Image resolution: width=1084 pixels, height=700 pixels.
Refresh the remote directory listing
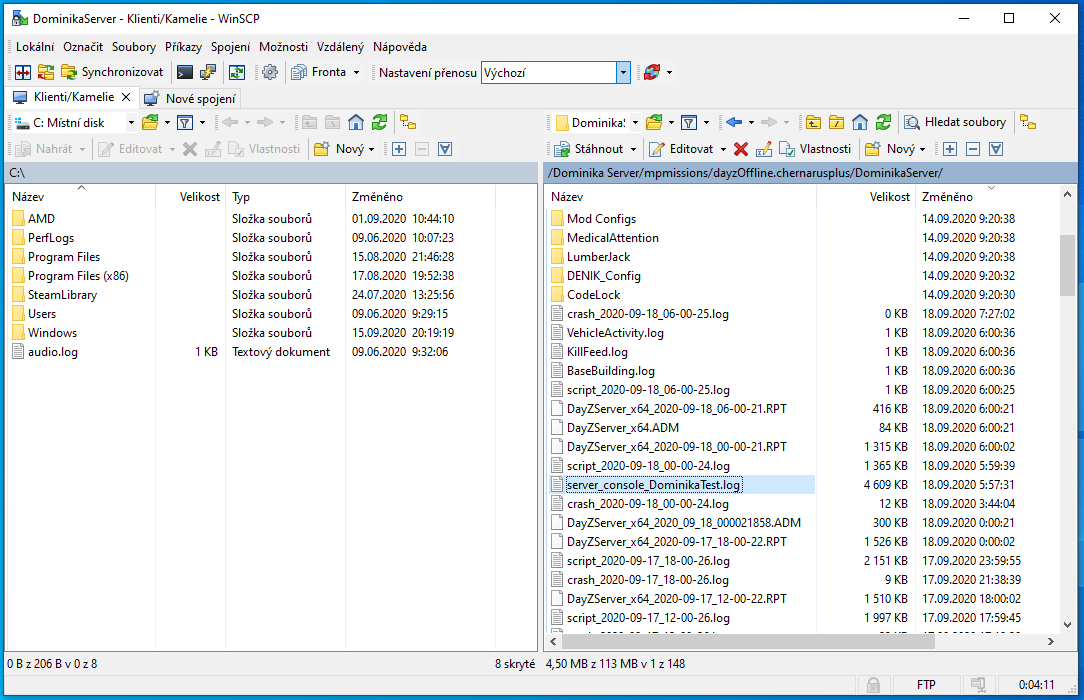pos(883,122)
